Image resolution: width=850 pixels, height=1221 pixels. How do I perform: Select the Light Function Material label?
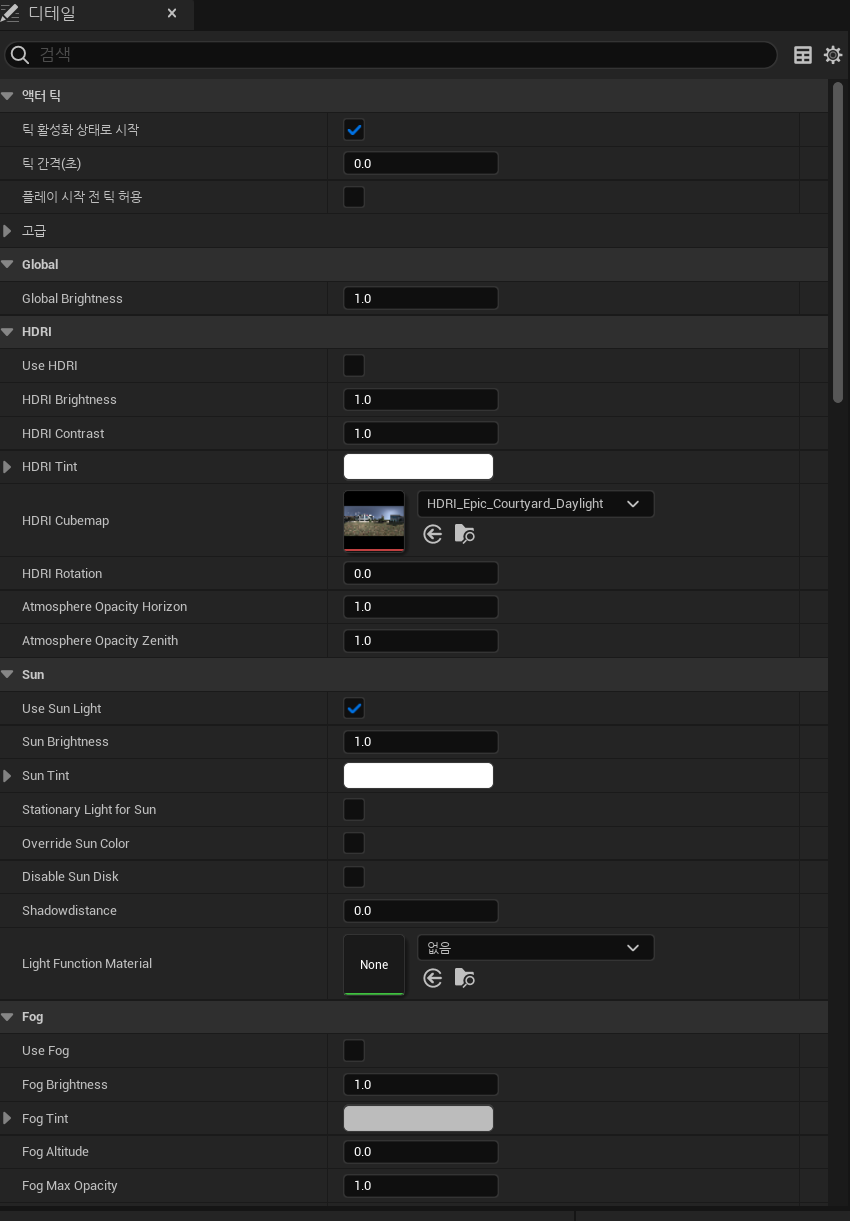(x=87, y=964)
